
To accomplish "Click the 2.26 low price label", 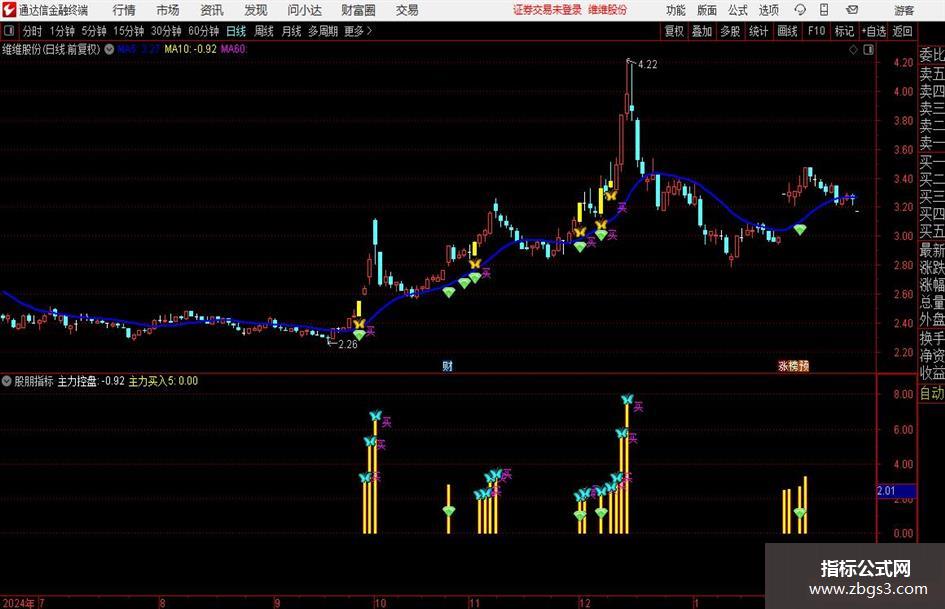I will [x=348, y=344].
